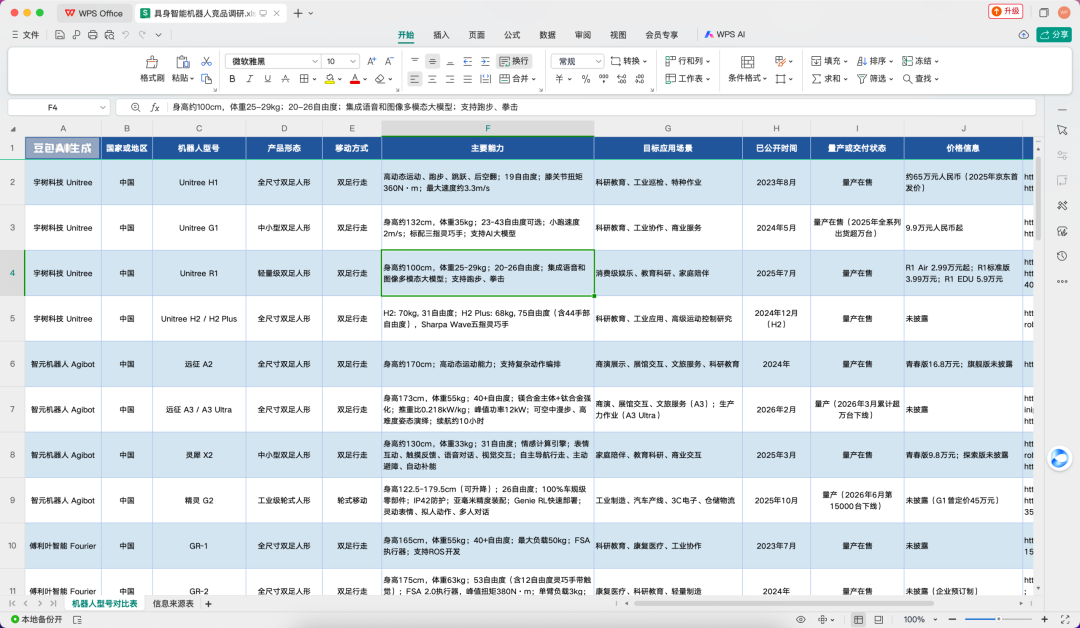Click the zoom magnifier in formula bar
The width and height of the screenshot is (1080, 628).
click(136, 107)
